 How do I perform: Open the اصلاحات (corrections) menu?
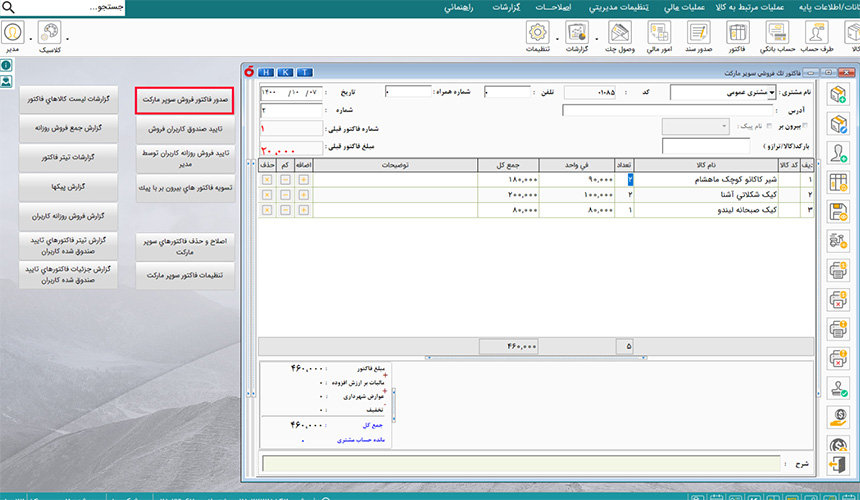553,8
